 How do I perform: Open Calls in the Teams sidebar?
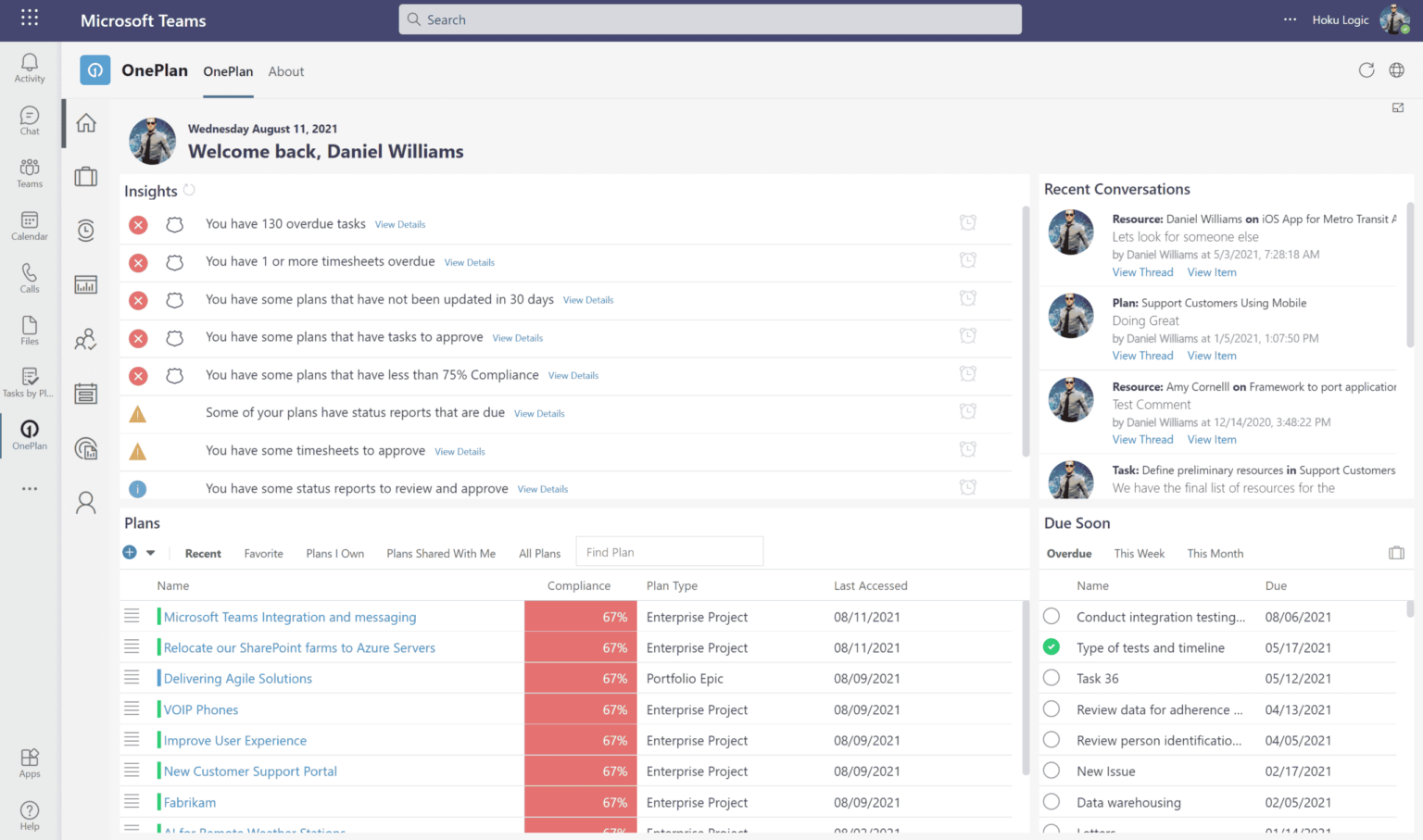point(30,278)
